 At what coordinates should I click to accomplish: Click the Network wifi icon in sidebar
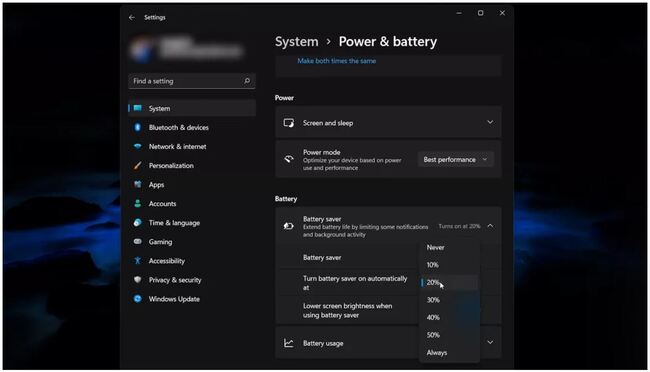(x=138, y=146)
